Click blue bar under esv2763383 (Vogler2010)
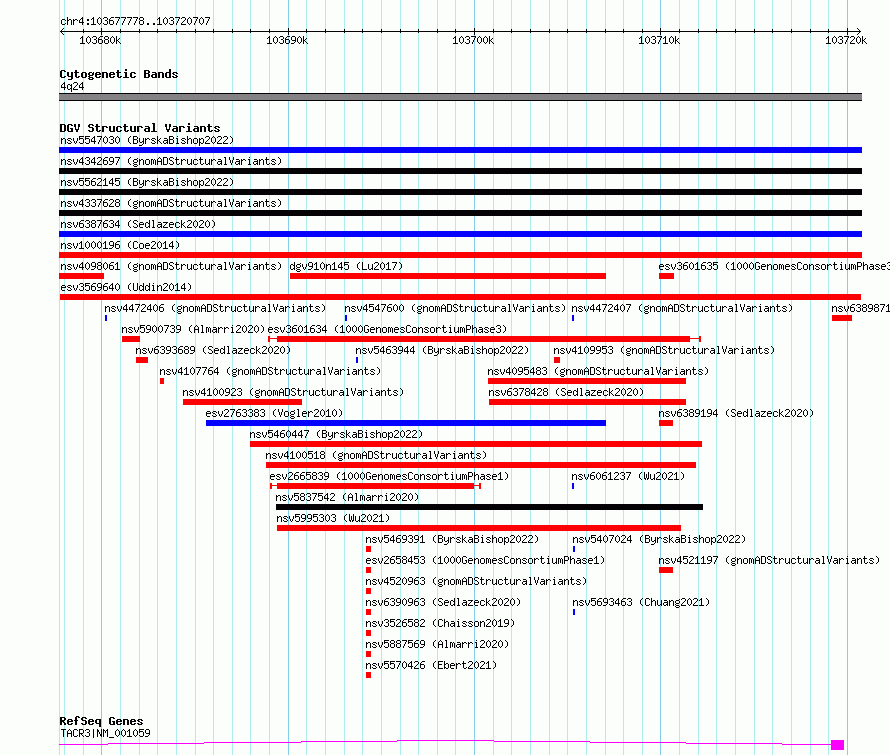This screenshot has width=890, height=755. pyautogui.click(x=406, y=423)
